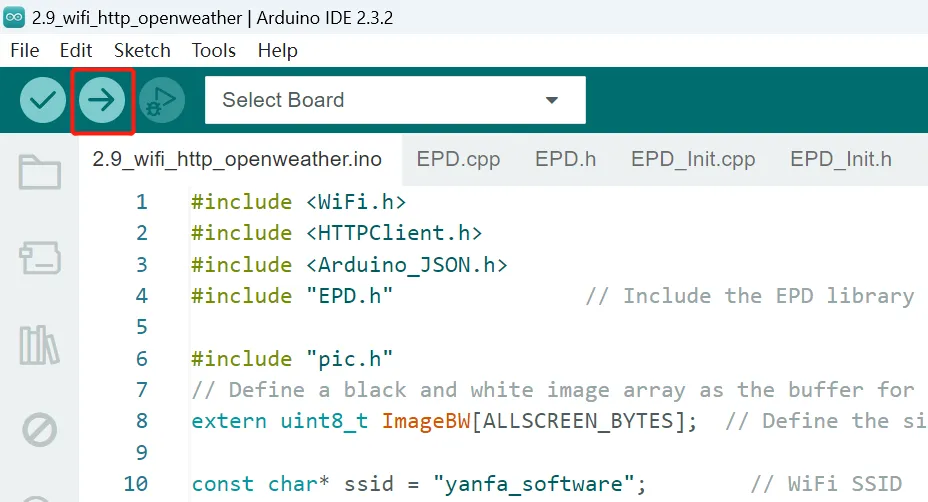Click the Verify checkmark button
This screenshot has height=502, width=928.
coord(43,100)
